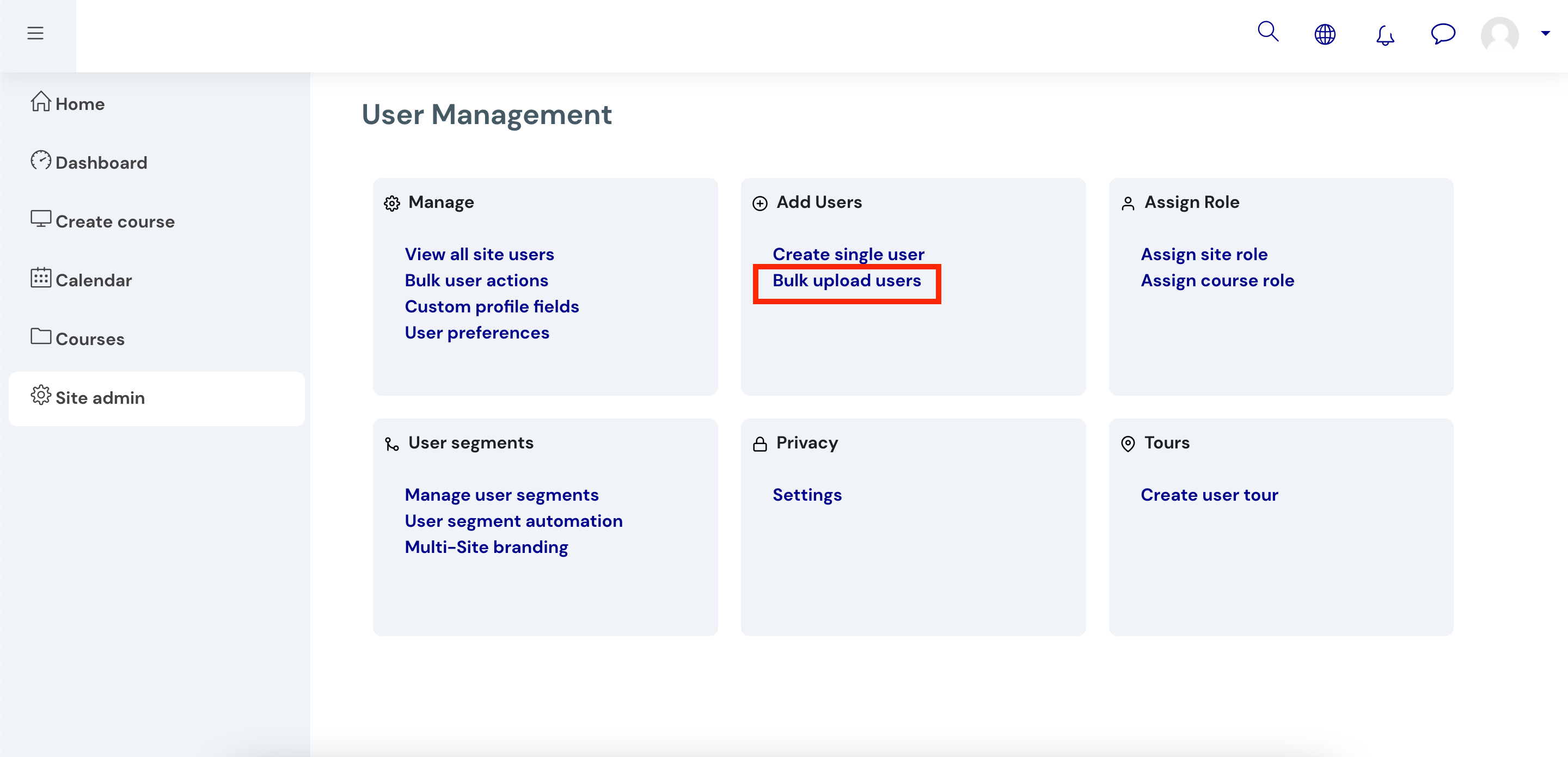The image size is (1568, 757).
Task: Select Site admin in sidebar
Action: click(156, 398)
